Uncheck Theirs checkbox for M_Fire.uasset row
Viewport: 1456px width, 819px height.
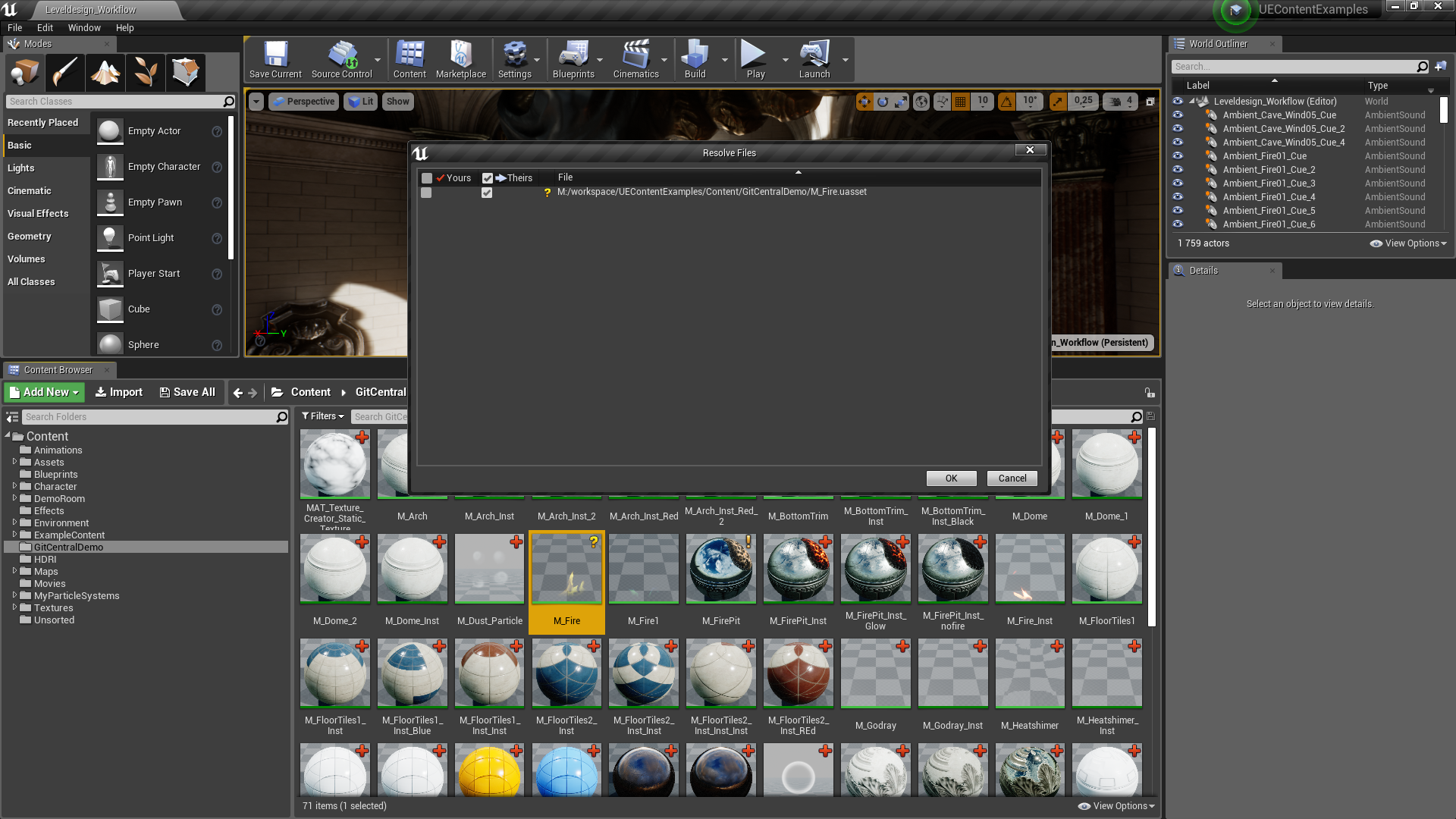point(487,193)
